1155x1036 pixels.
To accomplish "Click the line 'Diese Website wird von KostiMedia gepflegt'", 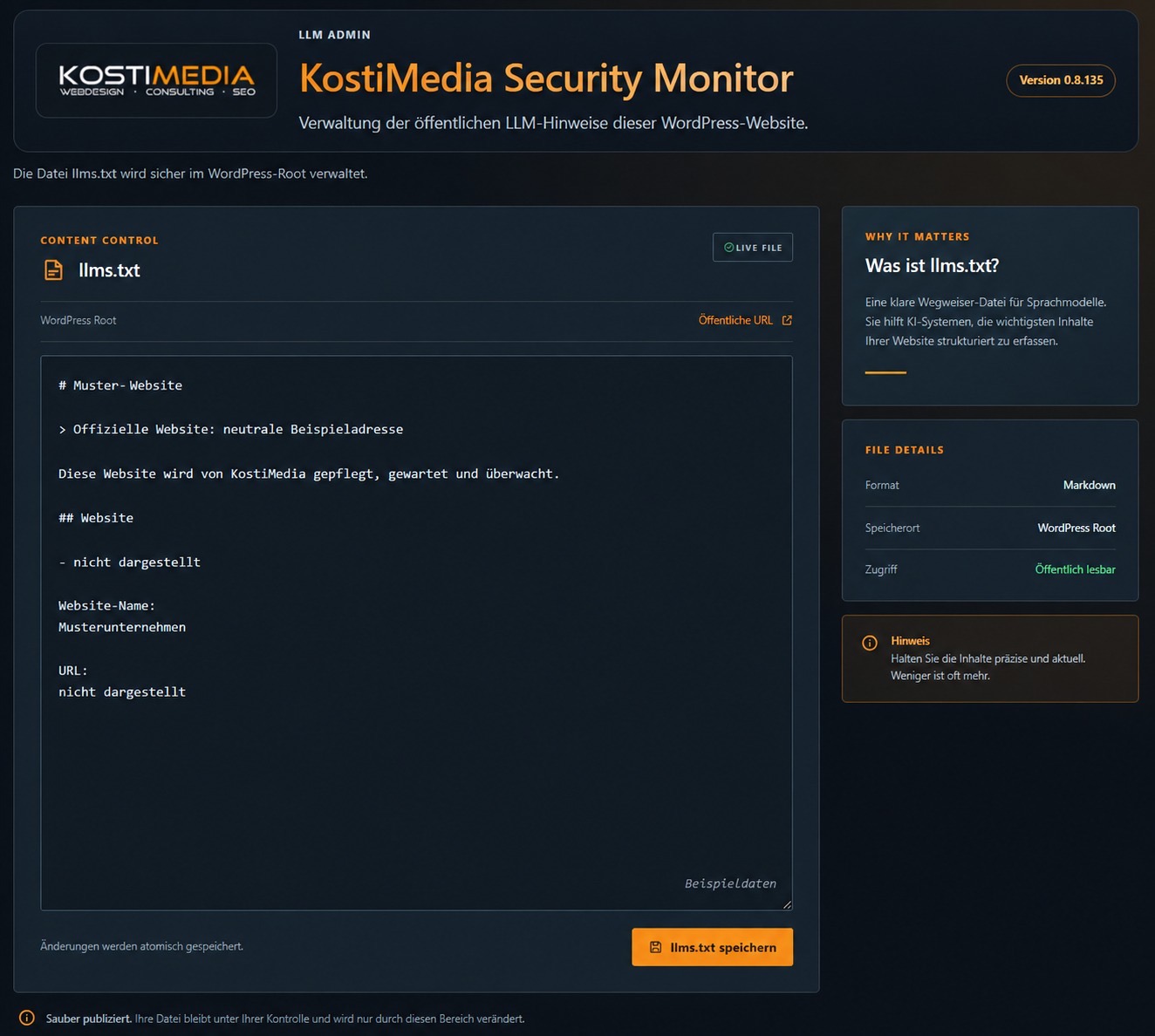I will pyautogui.click(x=309, y=474).
